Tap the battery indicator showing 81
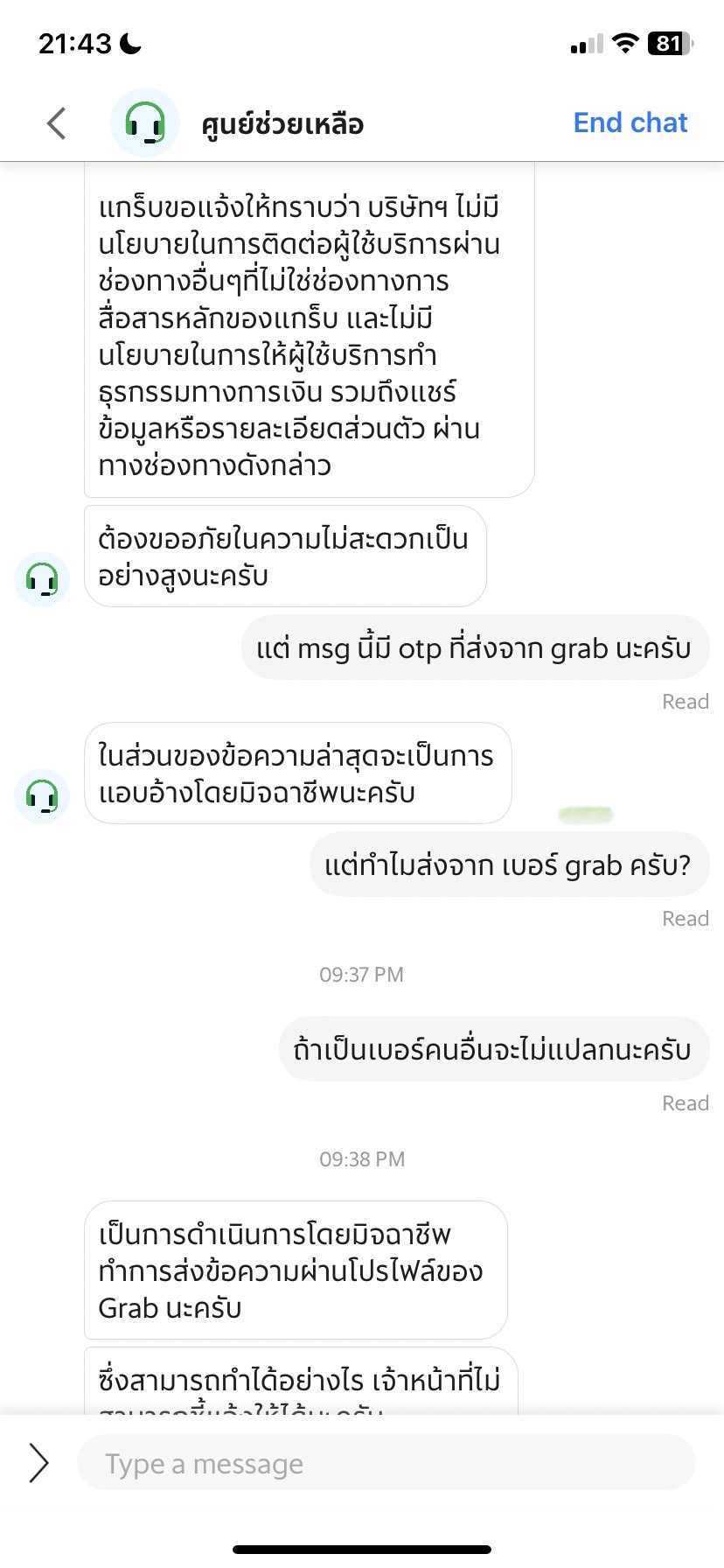Viewport: 724px width, 1568px height. point(671,43)
